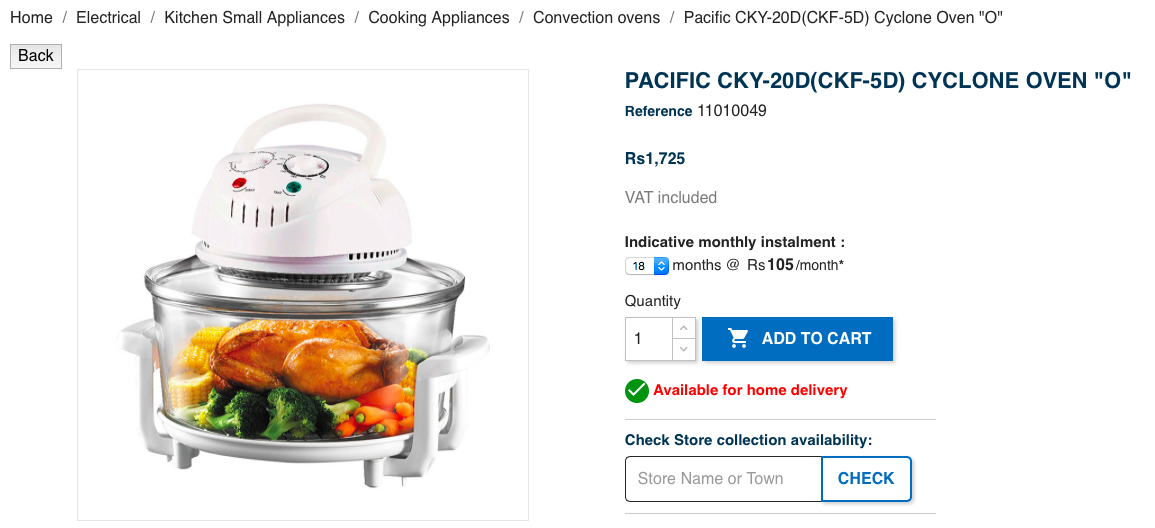
Task: Click the Back button
Action: [35, 56]
